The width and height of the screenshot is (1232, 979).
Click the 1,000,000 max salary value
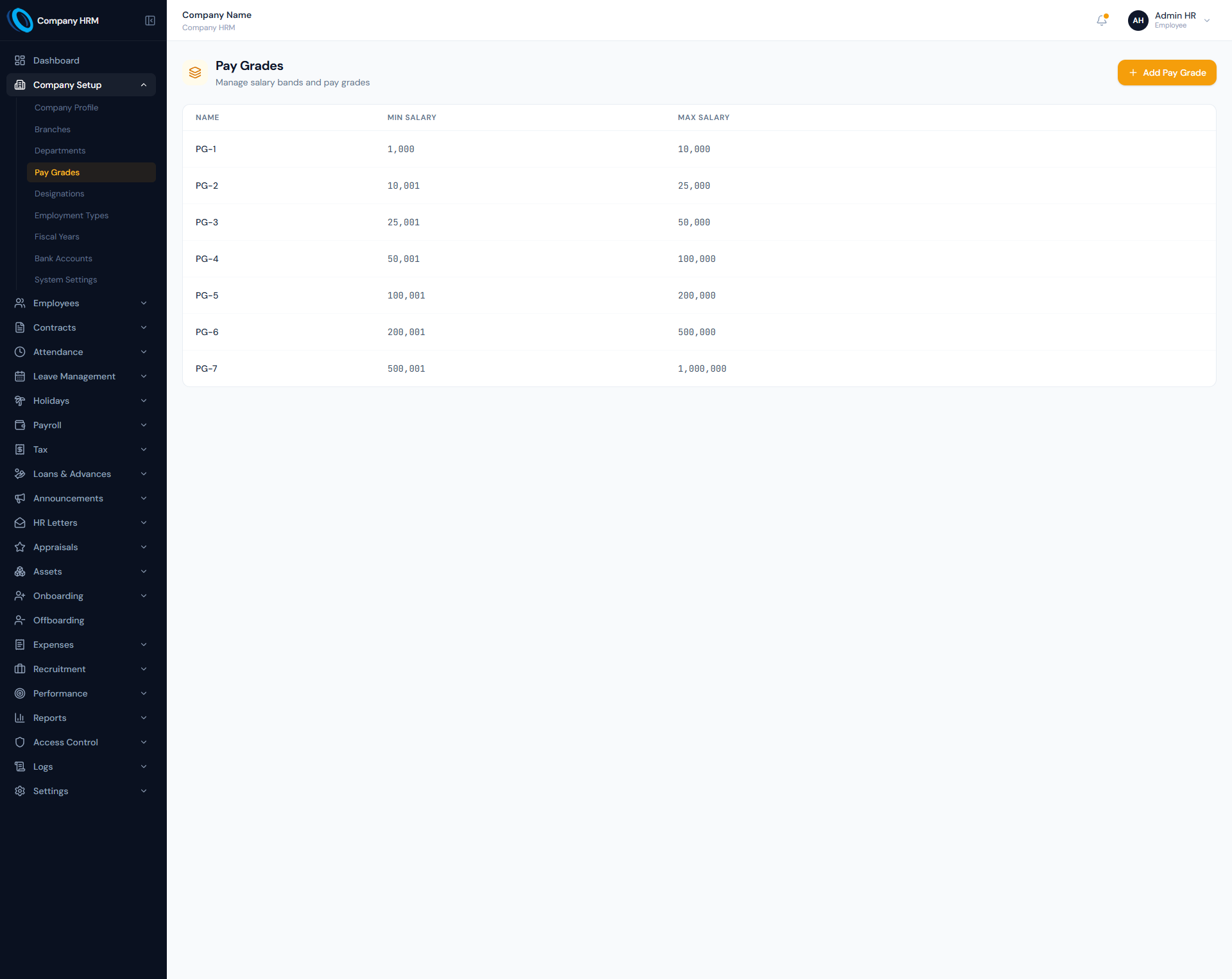[702, 368]
